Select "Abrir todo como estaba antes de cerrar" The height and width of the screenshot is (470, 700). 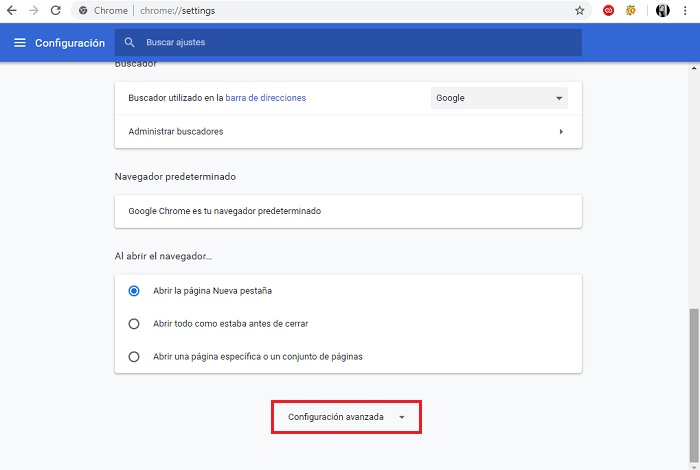(134, 324)
